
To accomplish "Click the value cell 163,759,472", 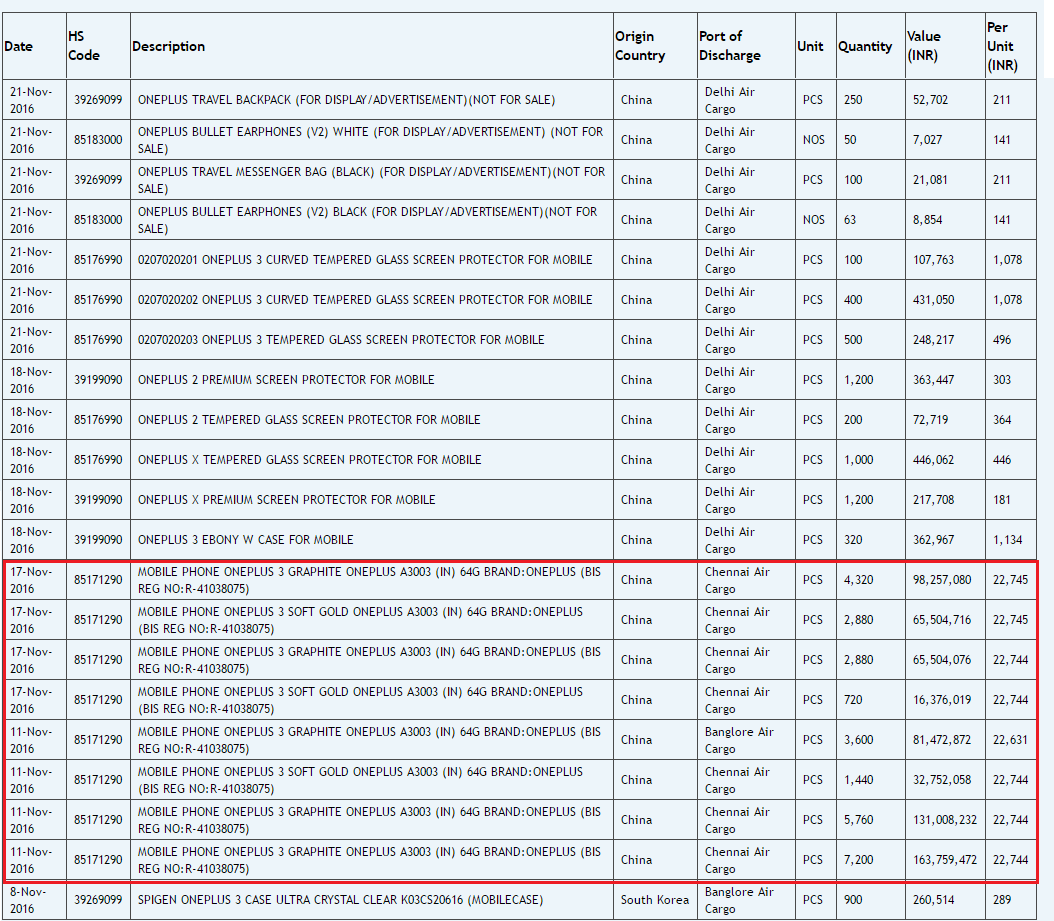I will [x=944, y=860].
